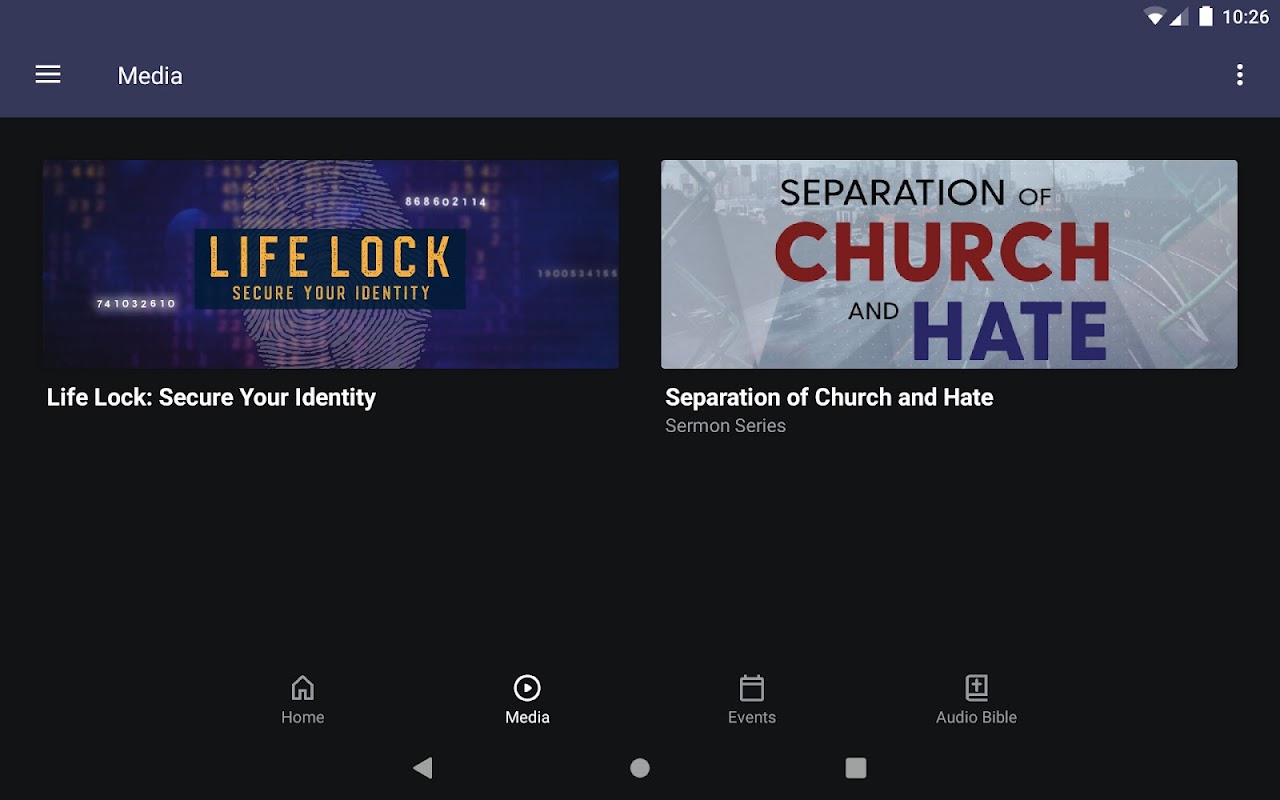Select the 'Life Lock: Secure Your Identity' title
Screen dimensions: 1280x800
click(x=212, y=397)
